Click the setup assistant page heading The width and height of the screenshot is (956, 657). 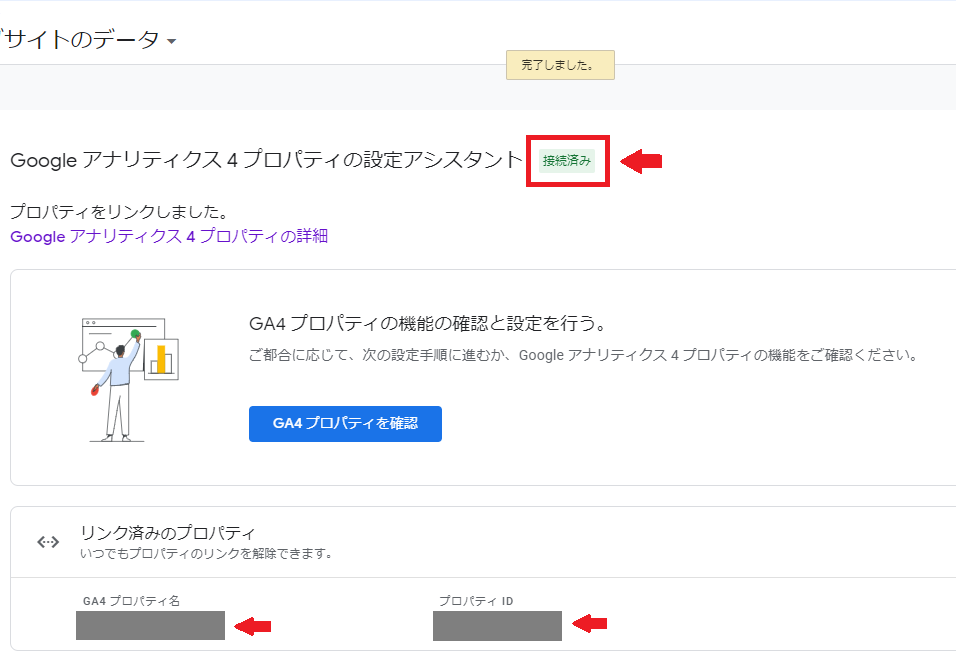266,160
